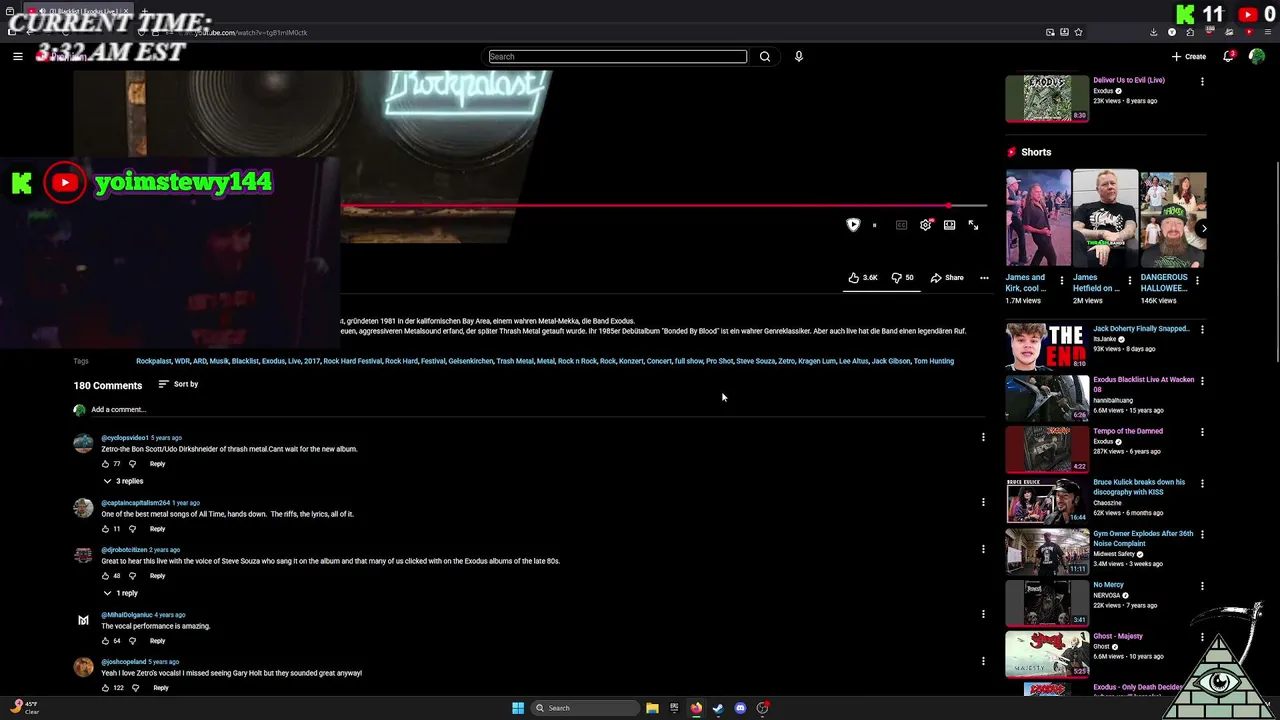The image size is (1280, 720).
Task: Open the Sort by comments dropdown
Action: (178, 384)
